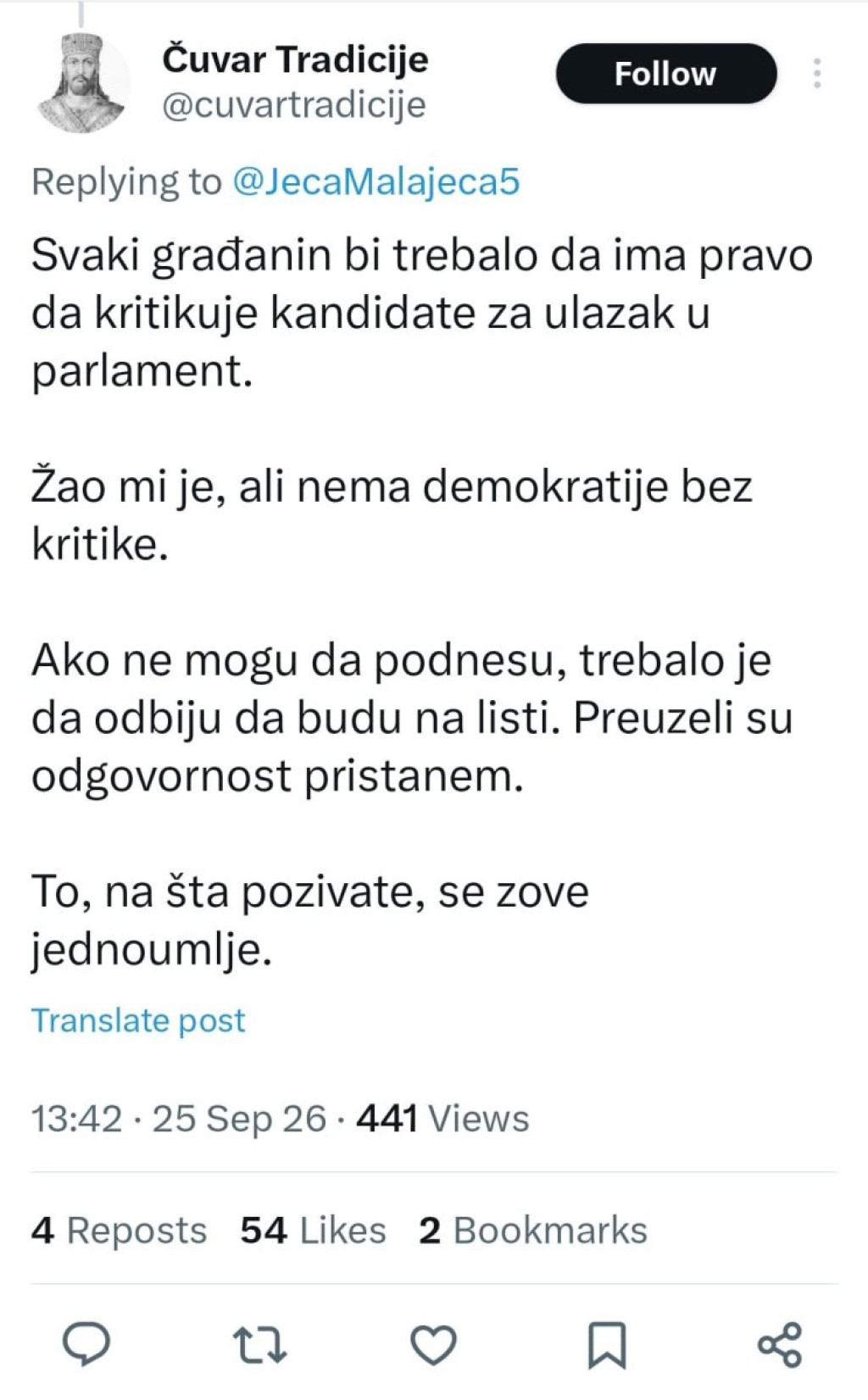View the 54 Likes list

313,1231
